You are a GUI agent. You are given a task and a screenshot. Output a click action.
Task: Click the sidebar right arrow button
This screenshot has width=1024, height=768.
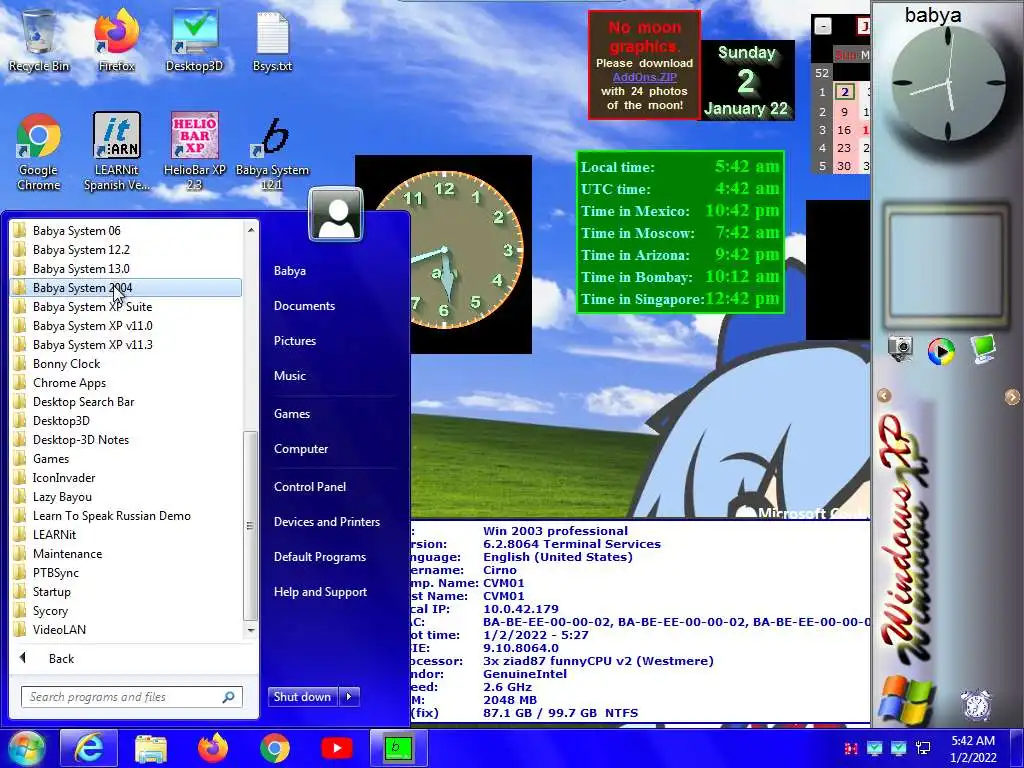(x=1012, y=396)
